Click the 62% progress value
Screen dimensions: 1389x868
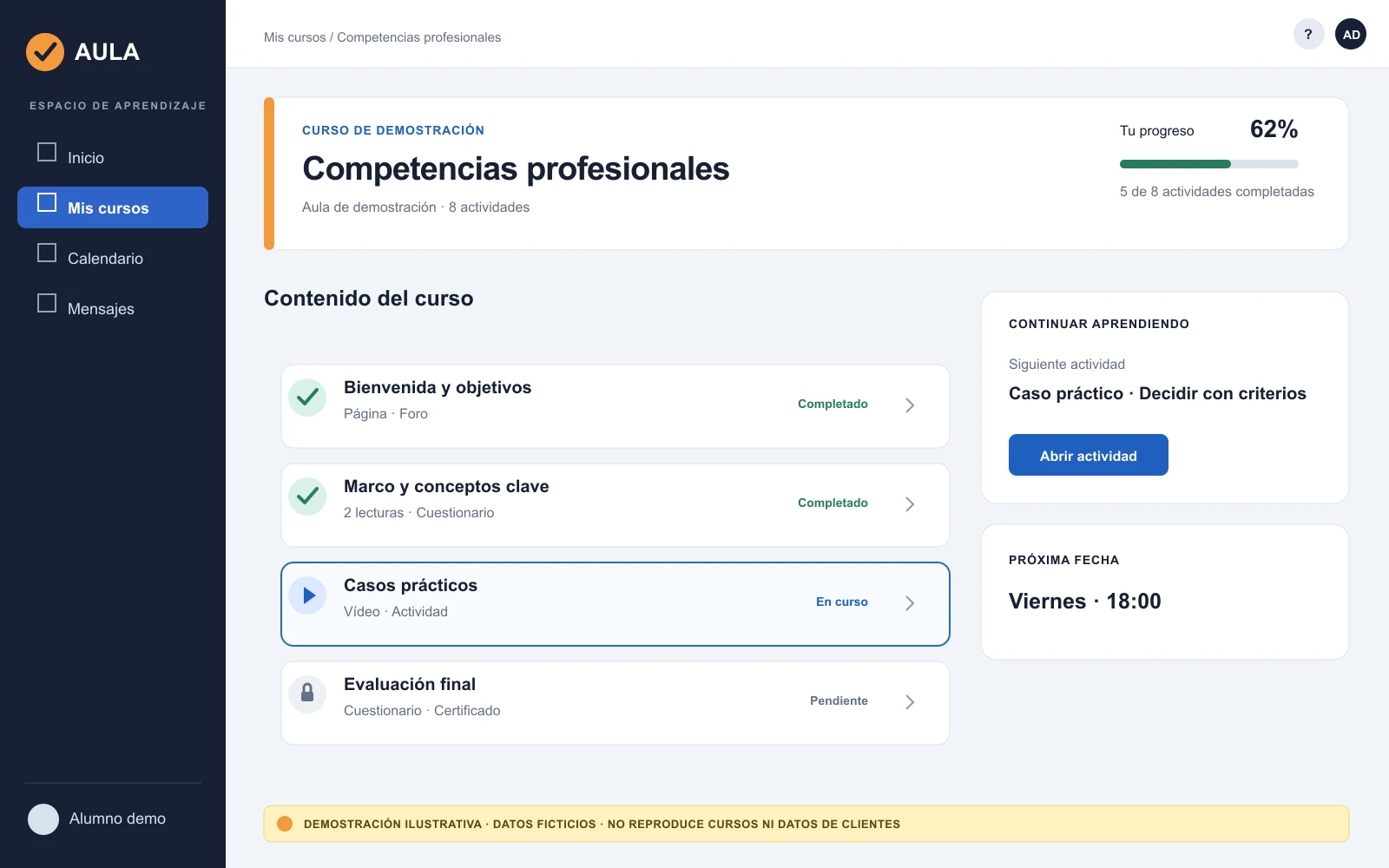pyautogui.click(x=1274, y=129)
